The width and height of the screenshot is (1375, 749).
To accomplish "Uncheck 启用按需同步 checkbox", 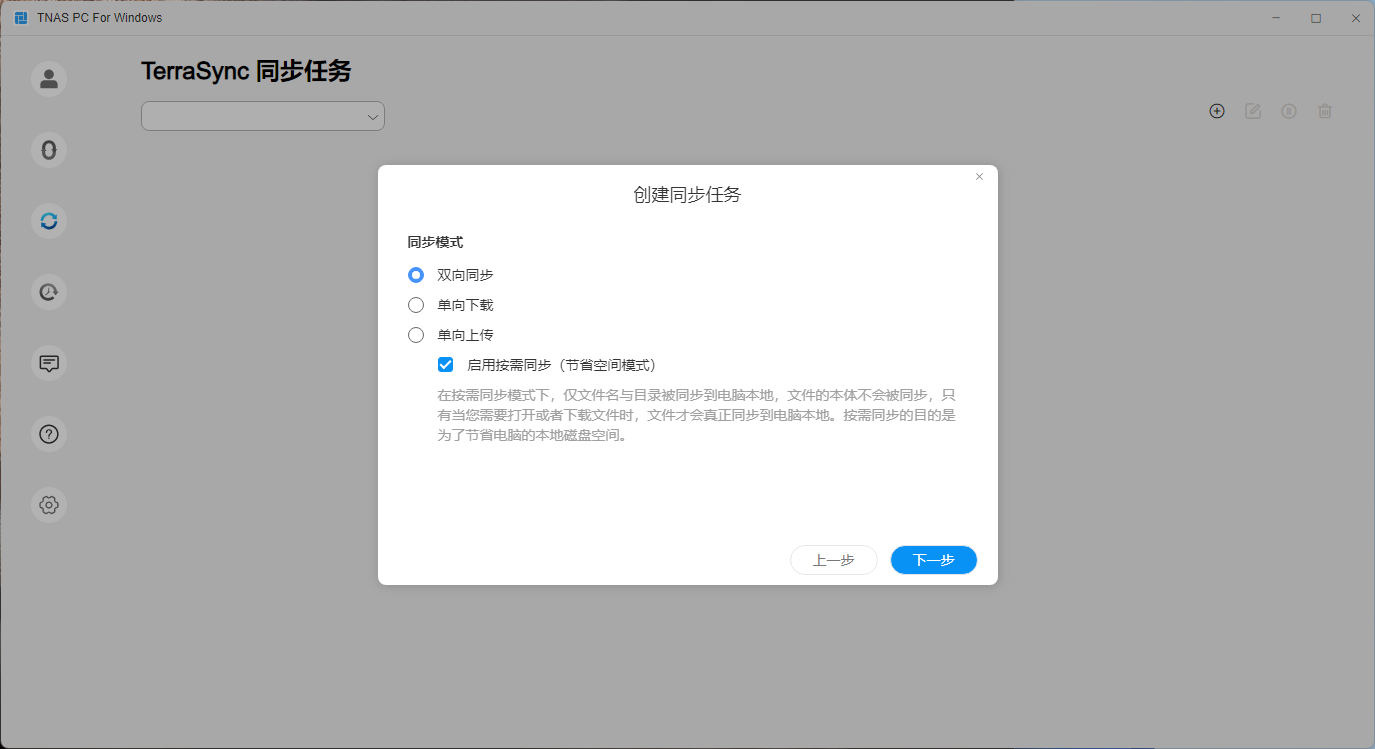I will coord(446,365).
